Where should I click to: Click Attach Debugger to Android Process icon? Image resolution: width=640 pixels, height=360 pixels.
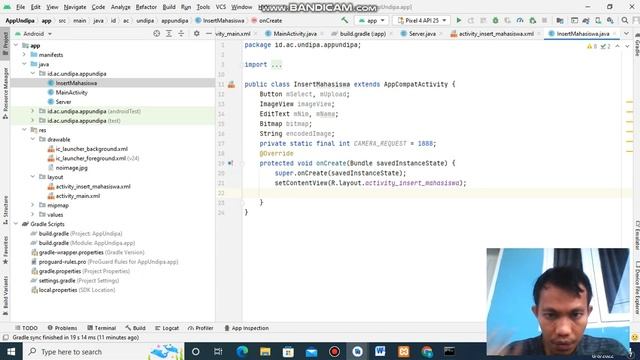point(532,20)
